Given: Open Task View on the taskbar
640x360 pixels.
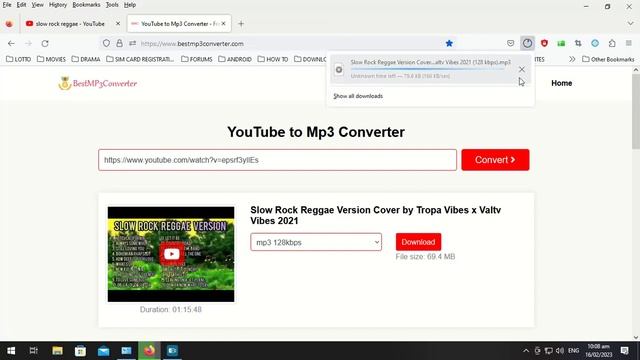Looking at the screenshot, I should tap(34, 351).
